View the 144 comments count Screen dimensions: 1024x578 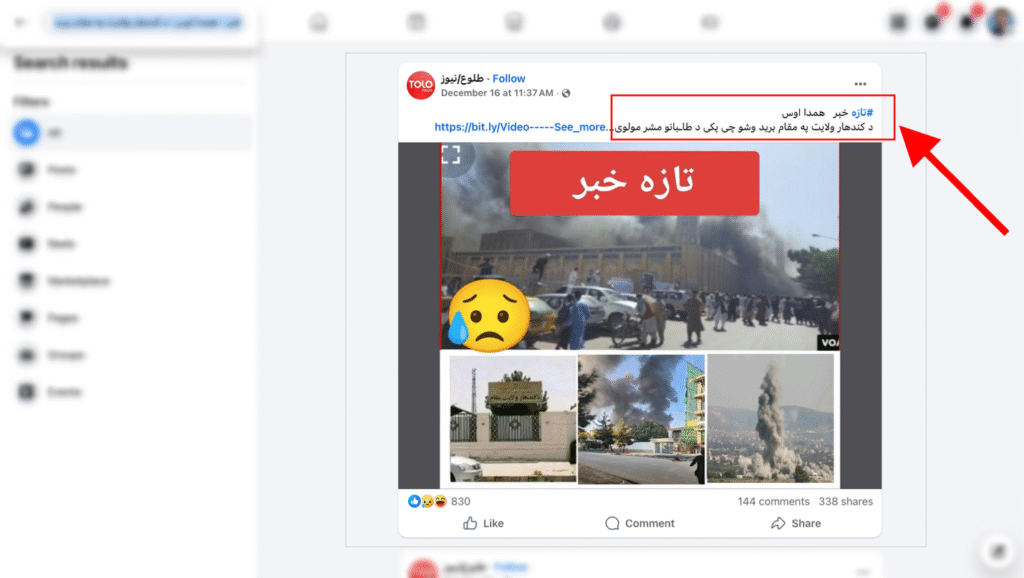pos(773,501)
